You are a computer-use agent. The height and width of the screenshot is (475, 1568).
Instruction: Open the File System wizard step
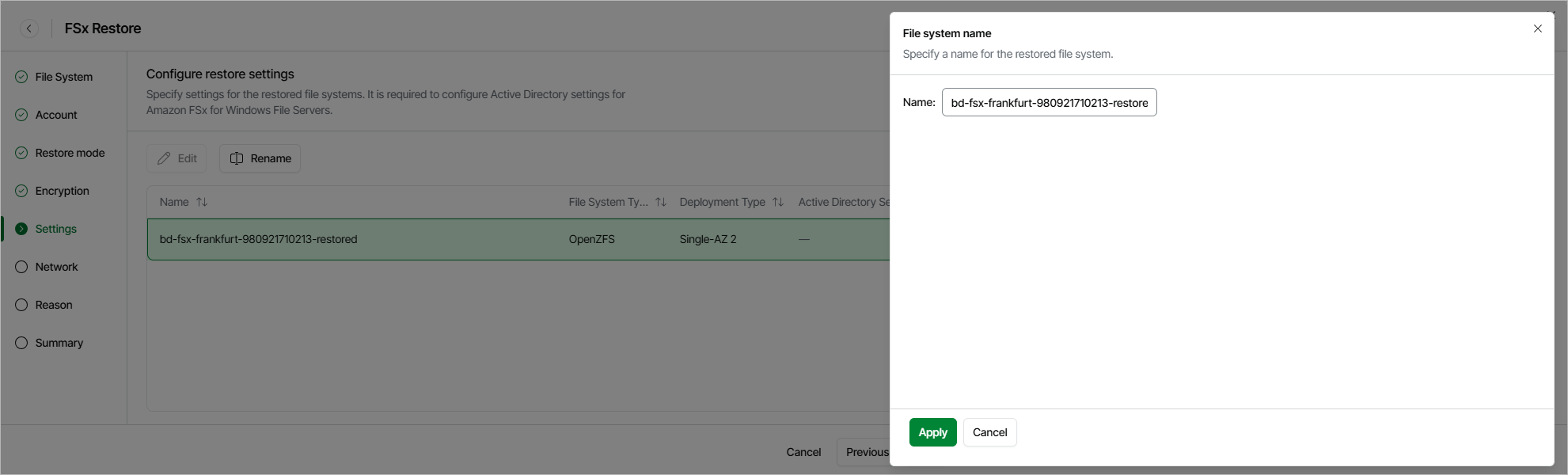(x=63, y=77)
